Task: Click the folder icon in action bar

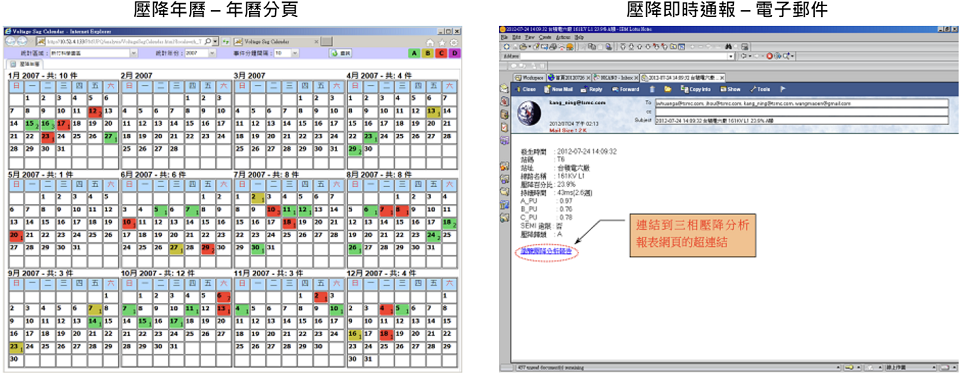Action: (667, 89)
